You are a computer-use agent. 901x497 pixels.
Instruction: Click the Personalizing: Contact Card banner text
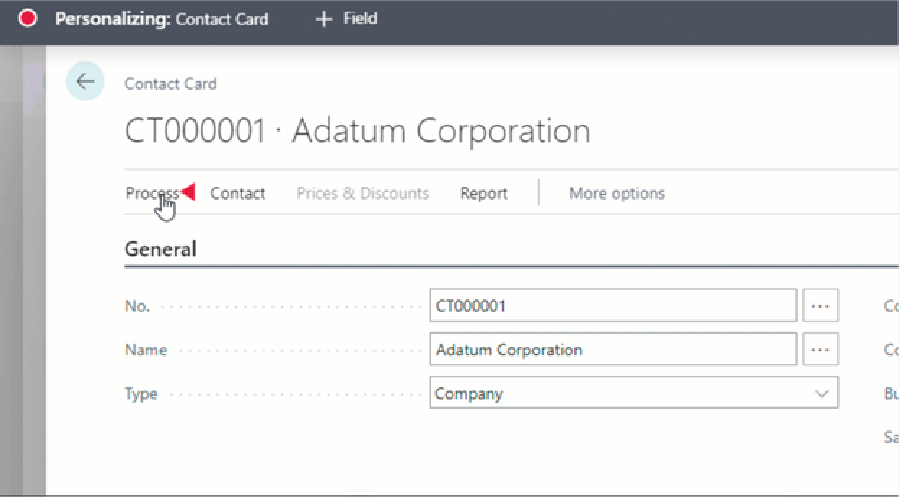click(x=161, y=19)
